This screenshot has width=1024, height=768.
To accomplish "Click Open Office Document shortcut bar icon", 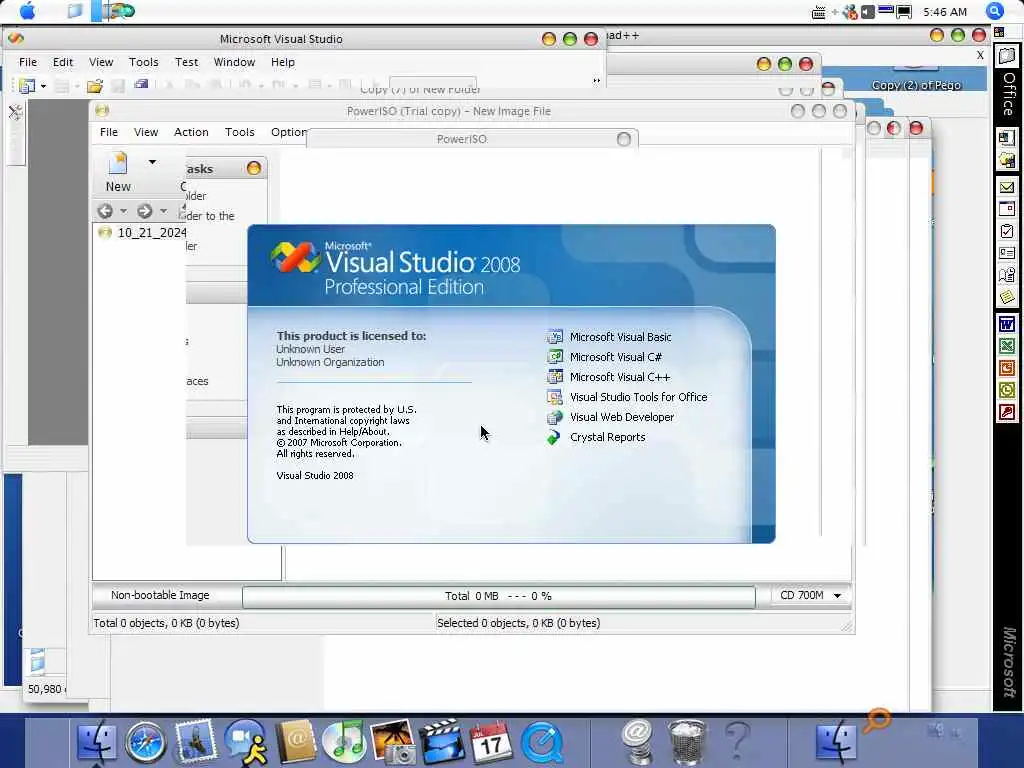I will 1006,159.
